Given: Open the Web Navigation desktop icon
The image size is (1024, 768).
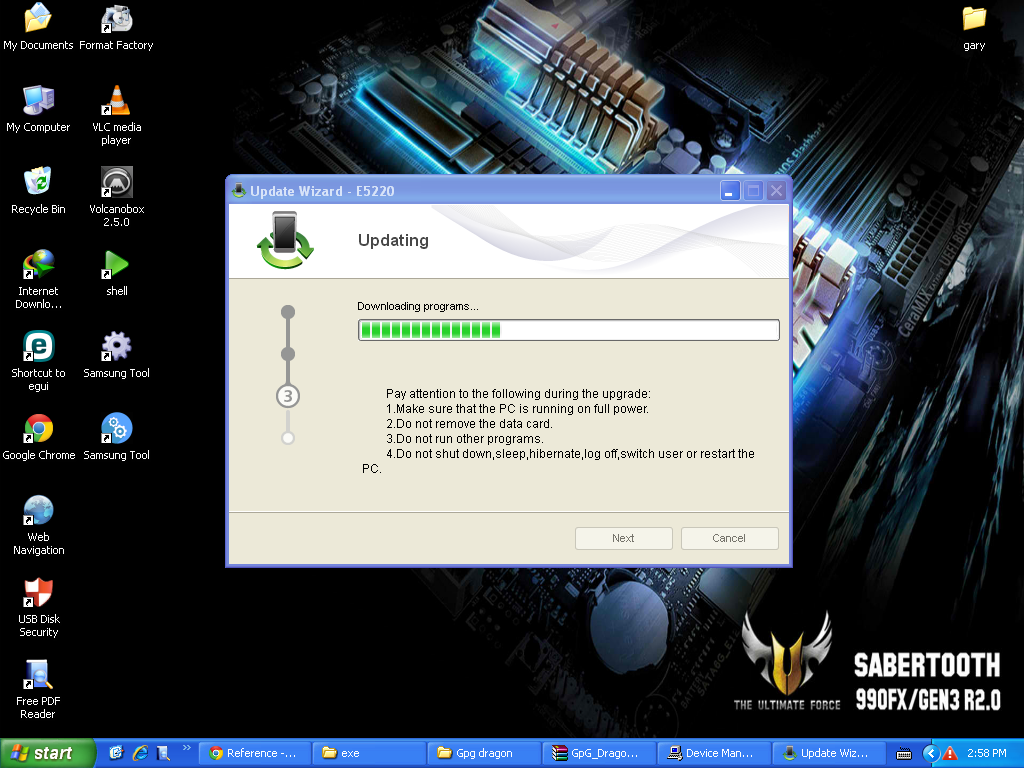Looking at the screenshot, I should tap(38, 511).
